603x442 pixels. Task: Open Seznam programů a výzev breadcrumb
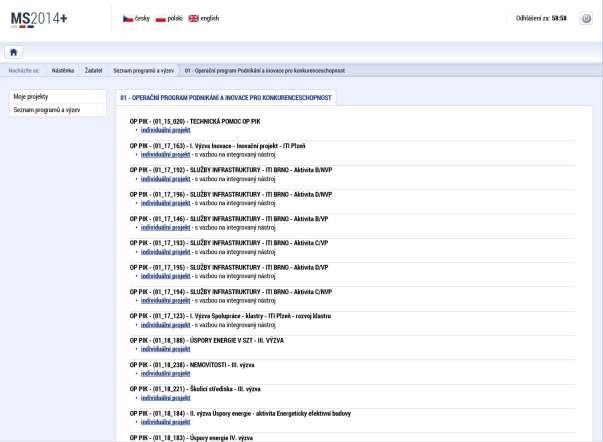[143, 70]
